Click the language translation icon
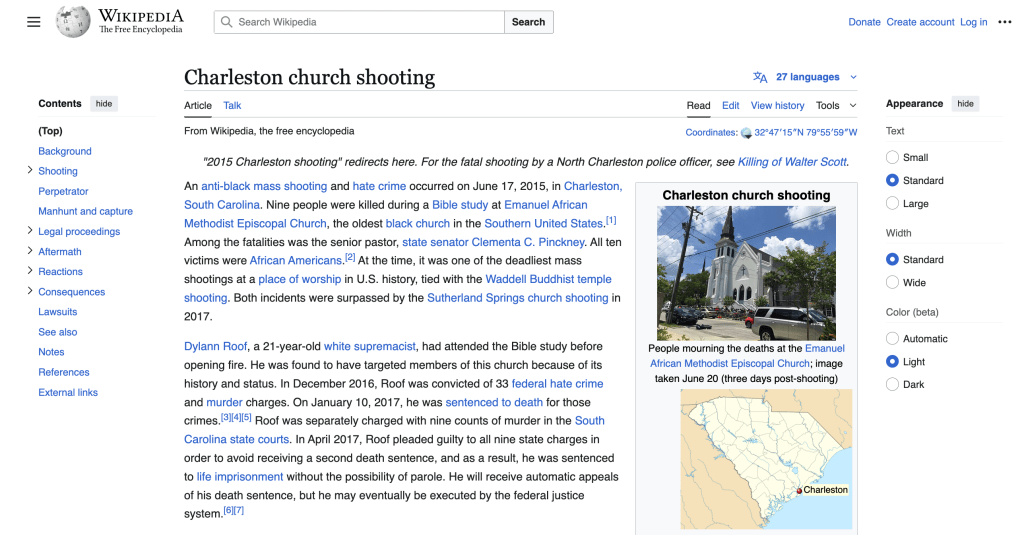The image size is (1024, 535). click(x=760, y=77)
